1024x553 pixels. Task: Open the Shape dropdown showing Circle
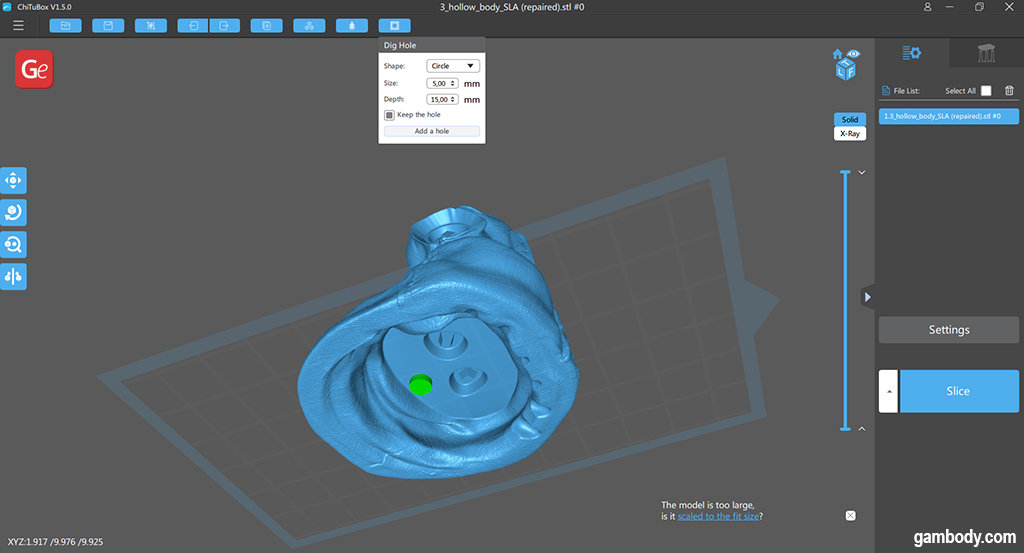click(x=452, y=66)
